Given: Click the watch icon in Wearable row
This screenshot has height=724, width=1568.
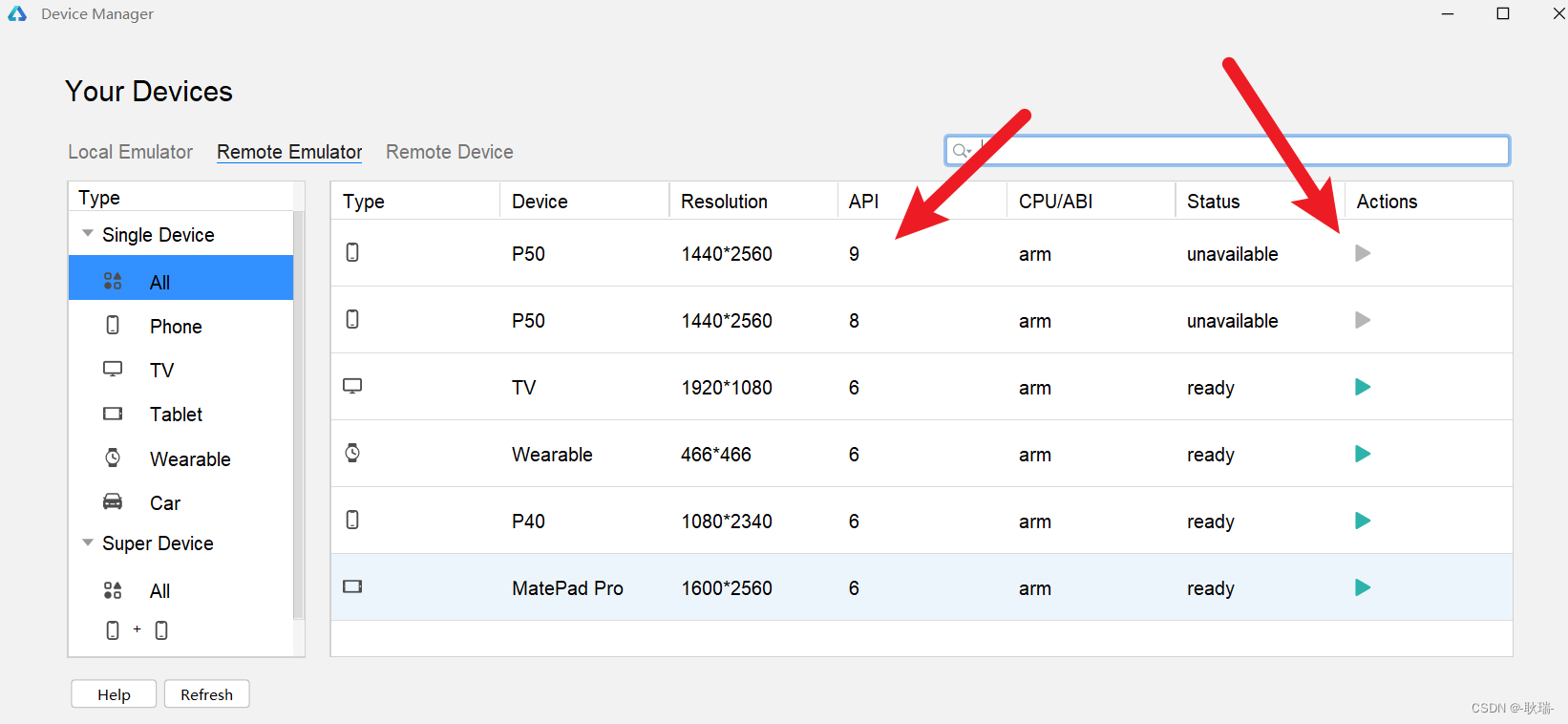Looking at the screenshot, I should 352,453.
